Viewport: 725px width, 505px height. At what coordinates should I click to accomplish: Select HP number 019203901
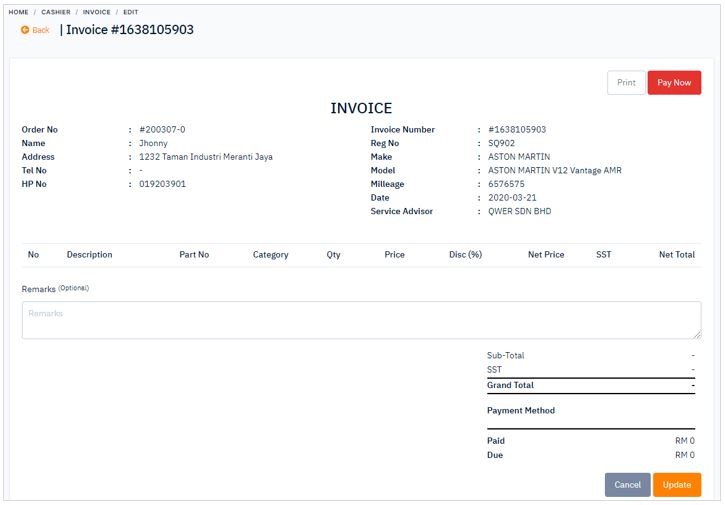point(162,184)
